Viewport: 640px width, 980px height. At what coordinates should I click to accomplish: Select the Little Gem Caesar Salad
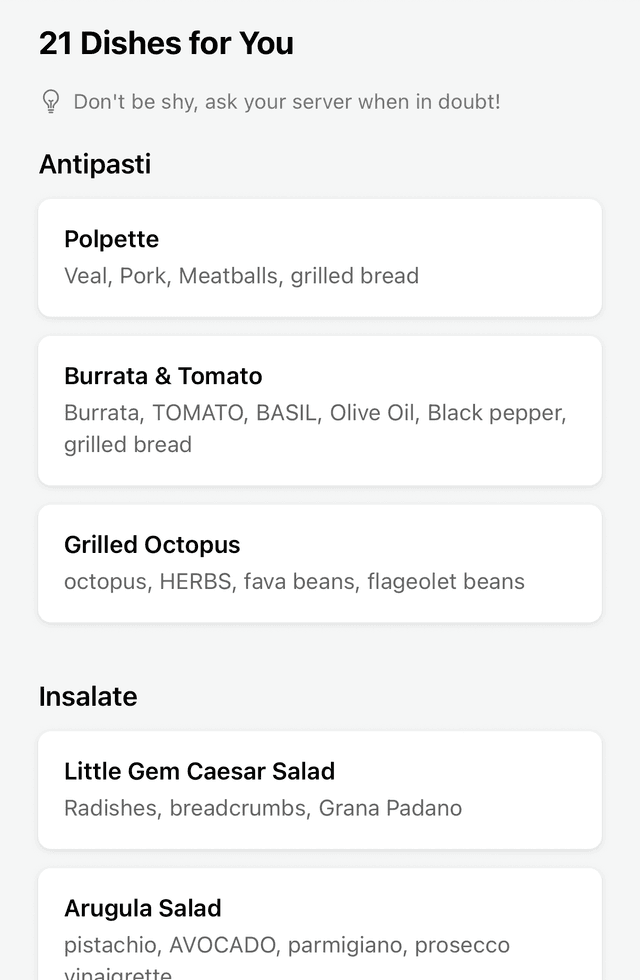[x=320, y=789]
